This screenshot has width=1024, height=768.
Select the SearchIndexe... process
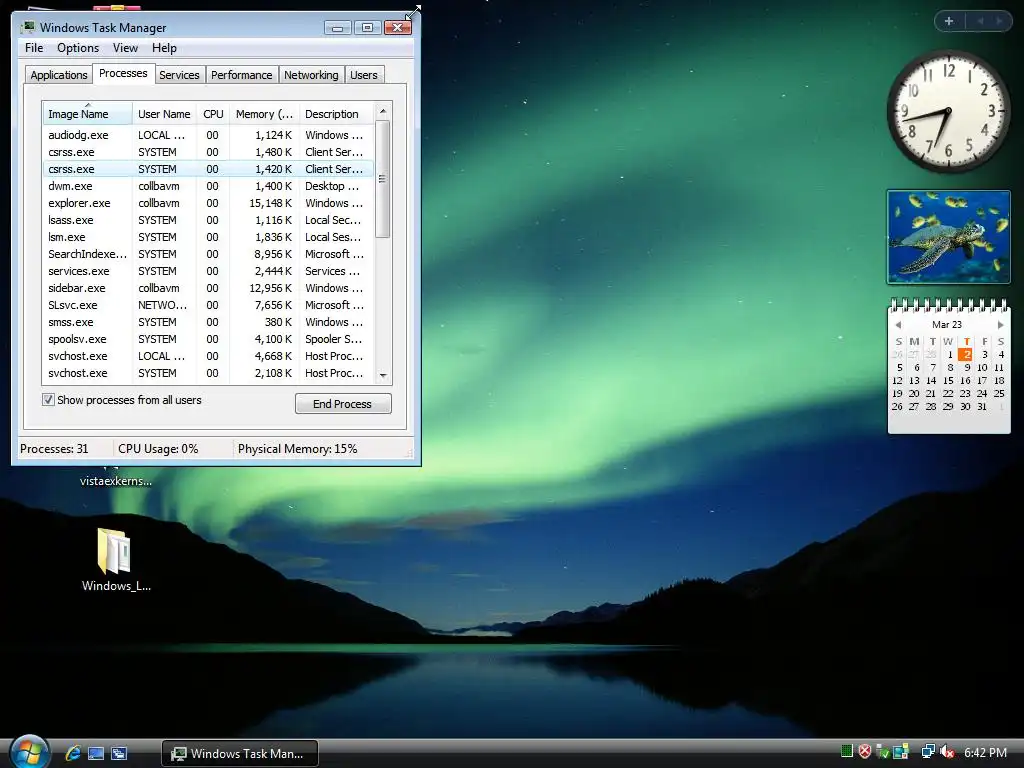click(208, 254)
